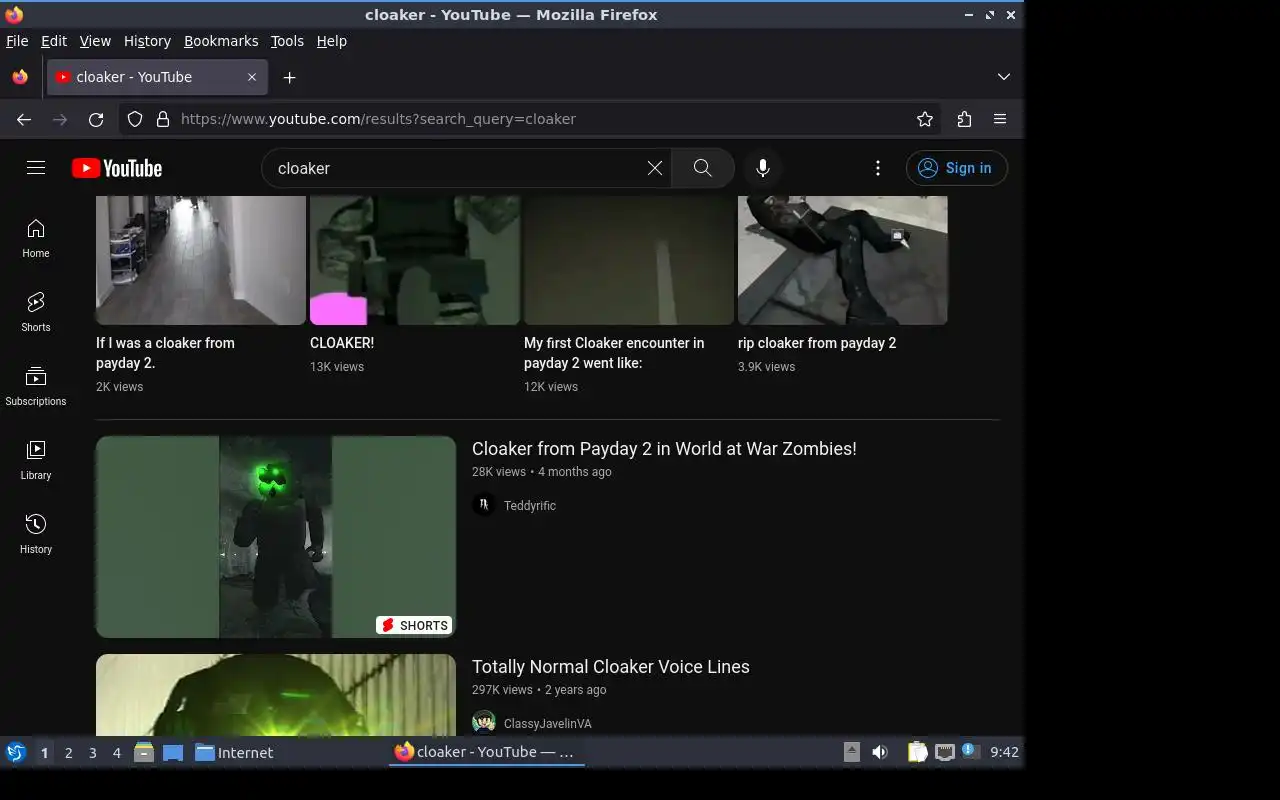The width and height of the screenshot is (1280, 800).
Task: Switch to workspace 2 on taskbar
Action: (x=69, y=753)
